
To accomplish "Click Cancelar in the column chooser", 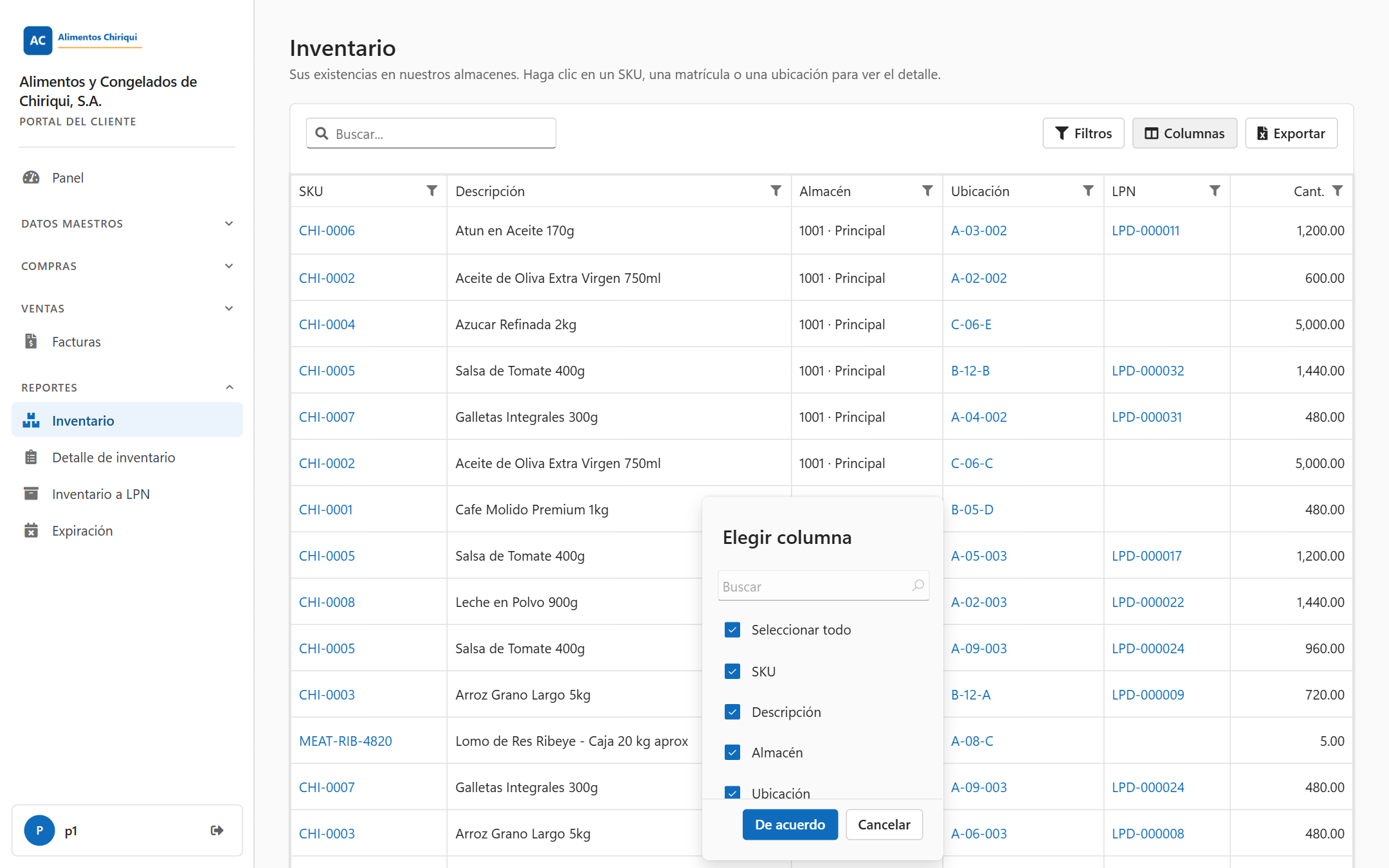I will [884, 824].
